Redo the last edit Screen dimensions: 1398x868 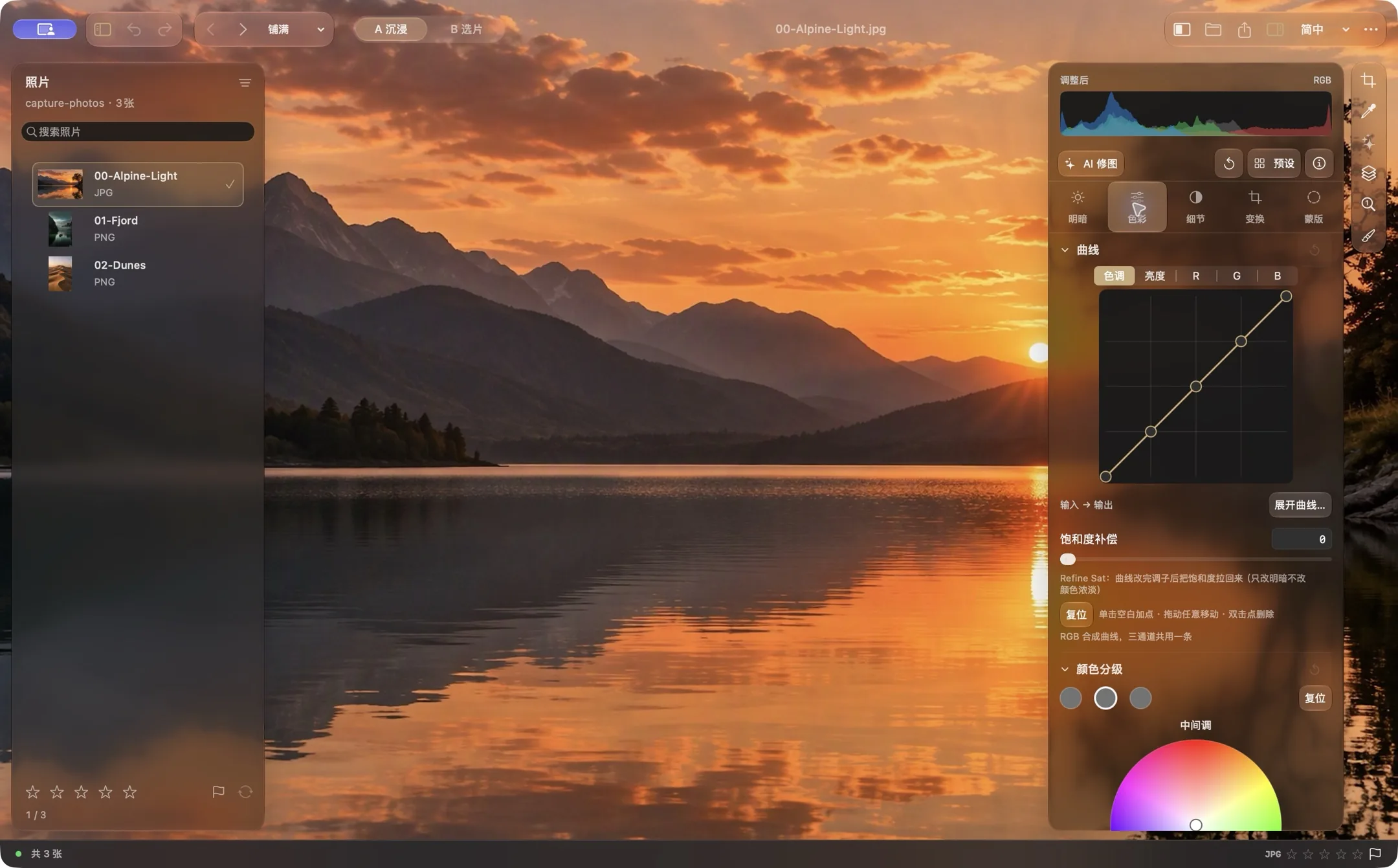click(x=165, y=29)
